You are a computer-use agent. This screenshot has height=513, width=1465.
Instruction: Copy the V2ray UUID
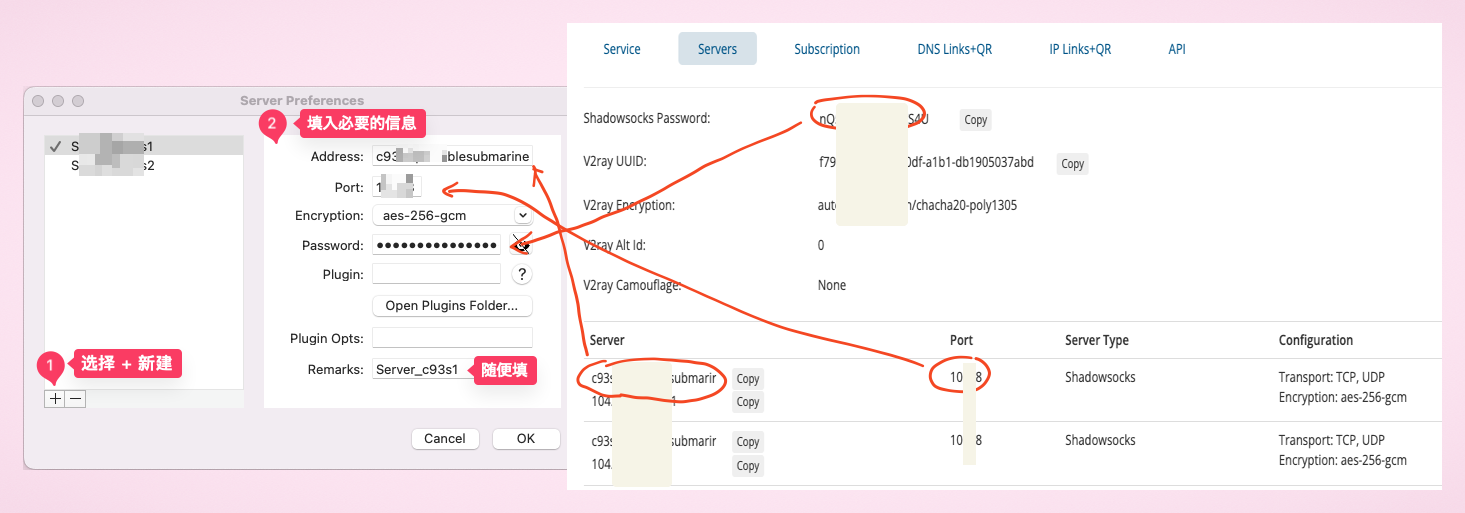click(1072, 164)
